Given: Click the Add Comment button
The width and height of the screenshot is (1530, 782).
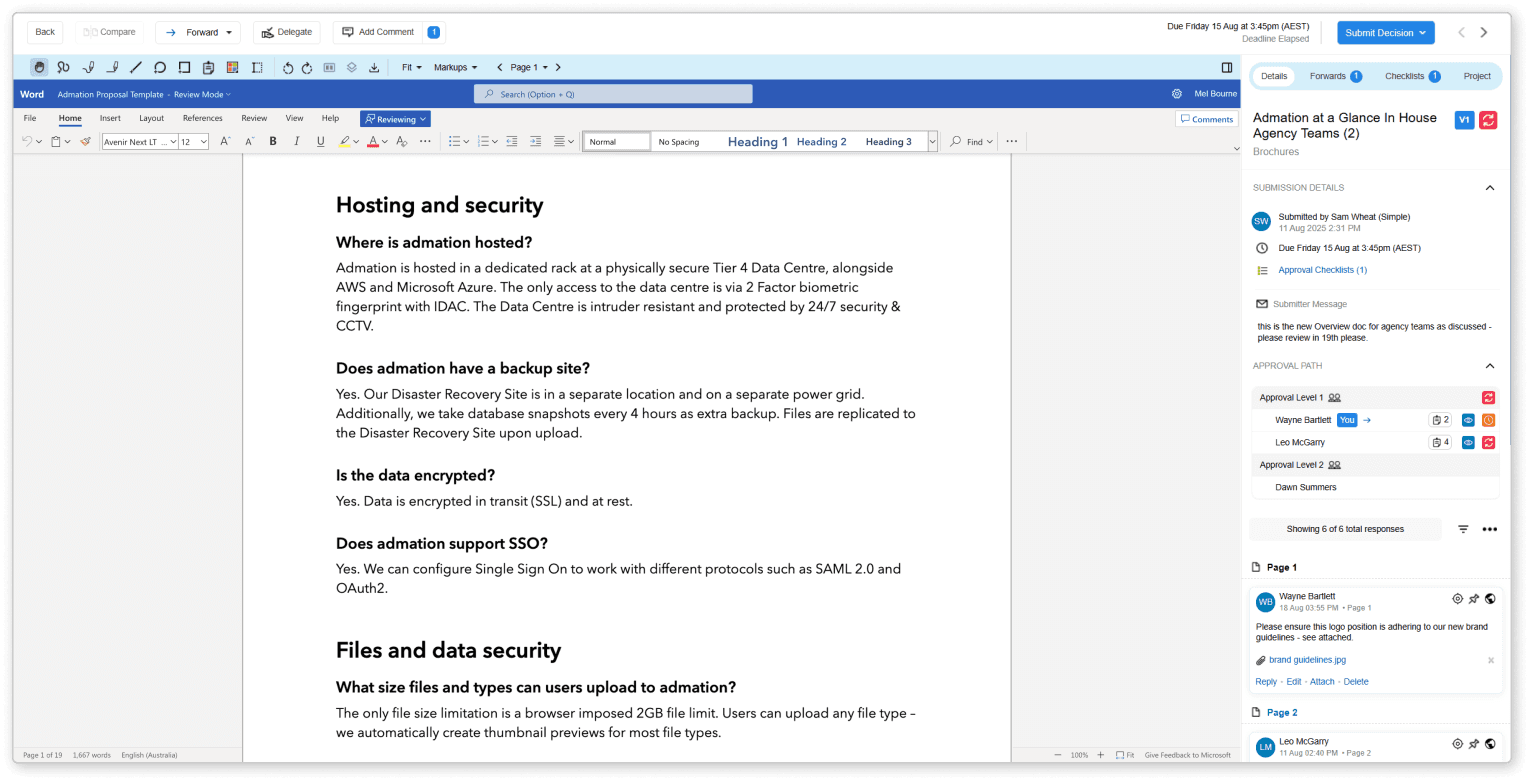Looking at the screenshot, I should click(378, 32).
